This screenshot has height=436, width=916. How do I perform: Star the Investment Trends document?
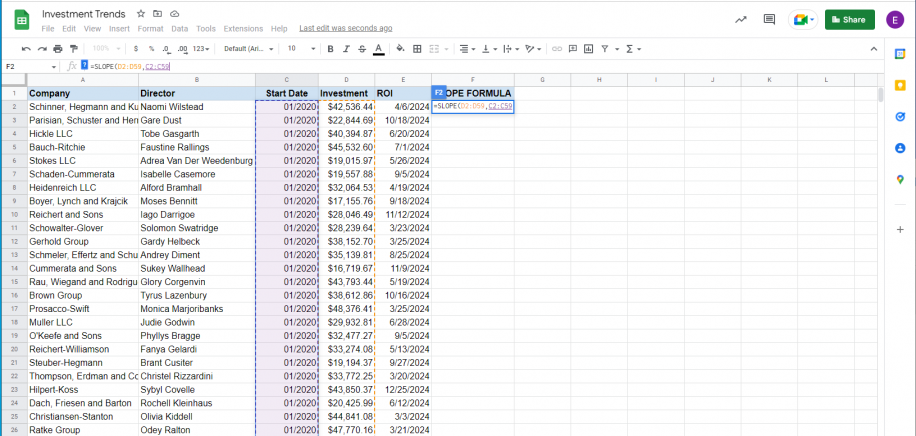141,13
